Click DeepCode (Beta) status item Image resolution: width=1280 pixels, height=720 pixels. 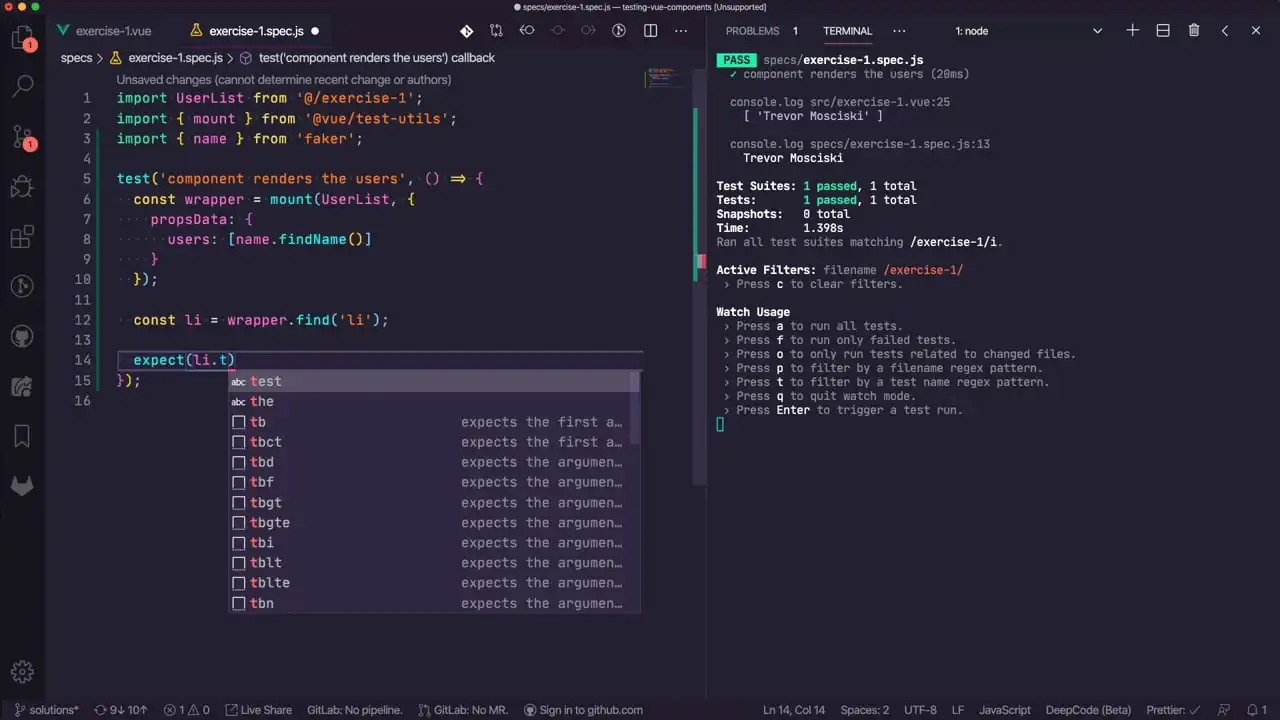[1088, 710]
